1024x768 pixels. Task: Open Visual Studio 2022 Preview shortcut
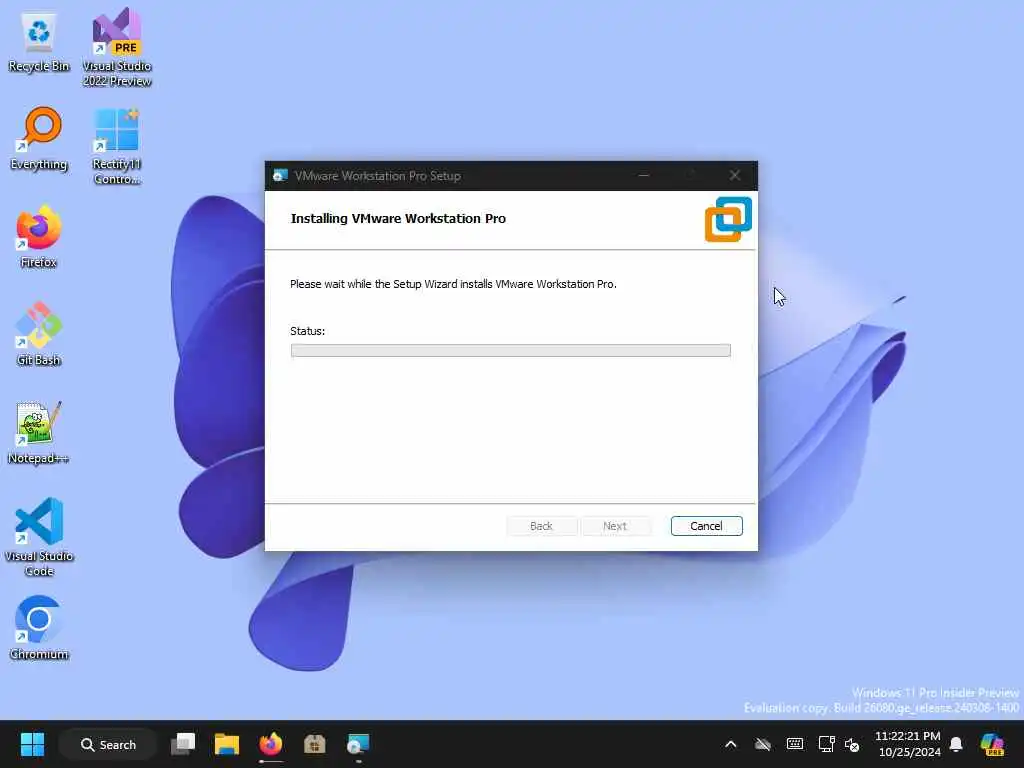tap(117, 47)
